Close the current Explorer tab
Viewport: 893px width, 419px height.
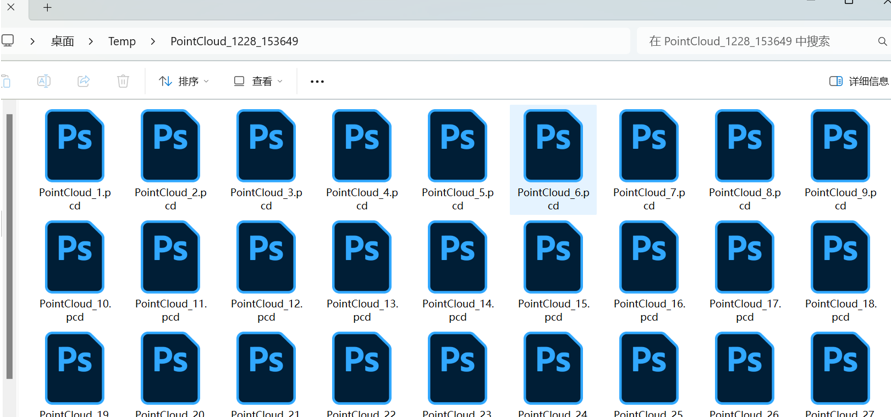10,7
